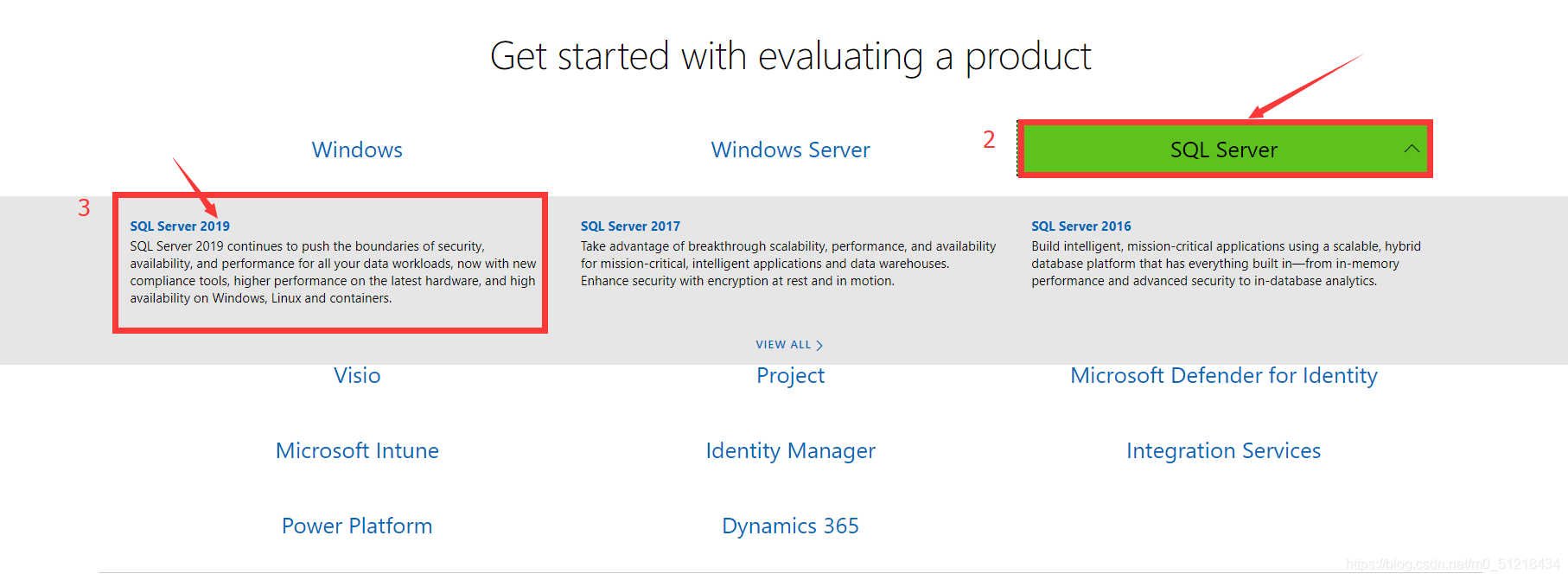Select the SQL Server 2019 description text
Viewport: 1568px width, 580px height.
(333, 272)
